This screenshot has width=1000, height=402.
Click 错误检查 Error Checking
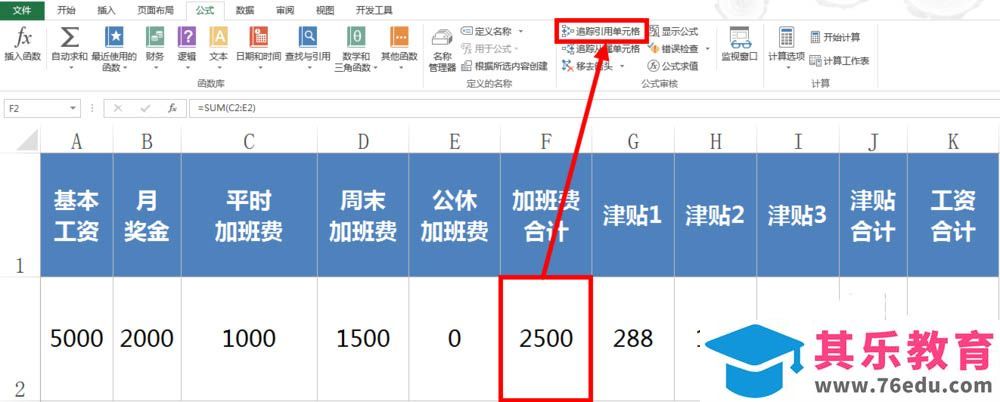pos(673,48)
